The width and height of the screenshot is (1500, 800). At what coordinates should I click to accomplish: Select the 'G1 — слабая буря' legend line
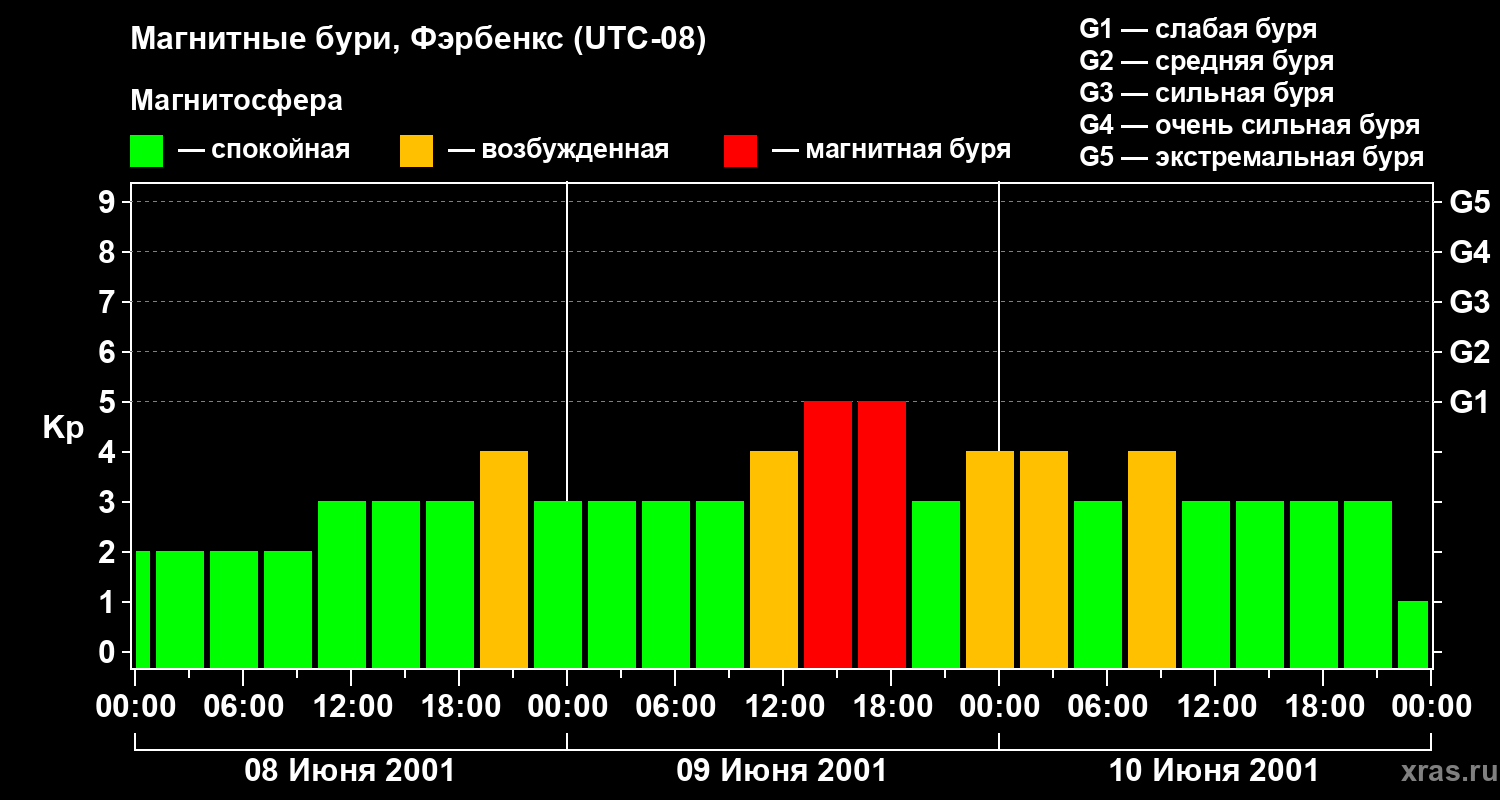pyautogui.click(x=1198, y=29)
